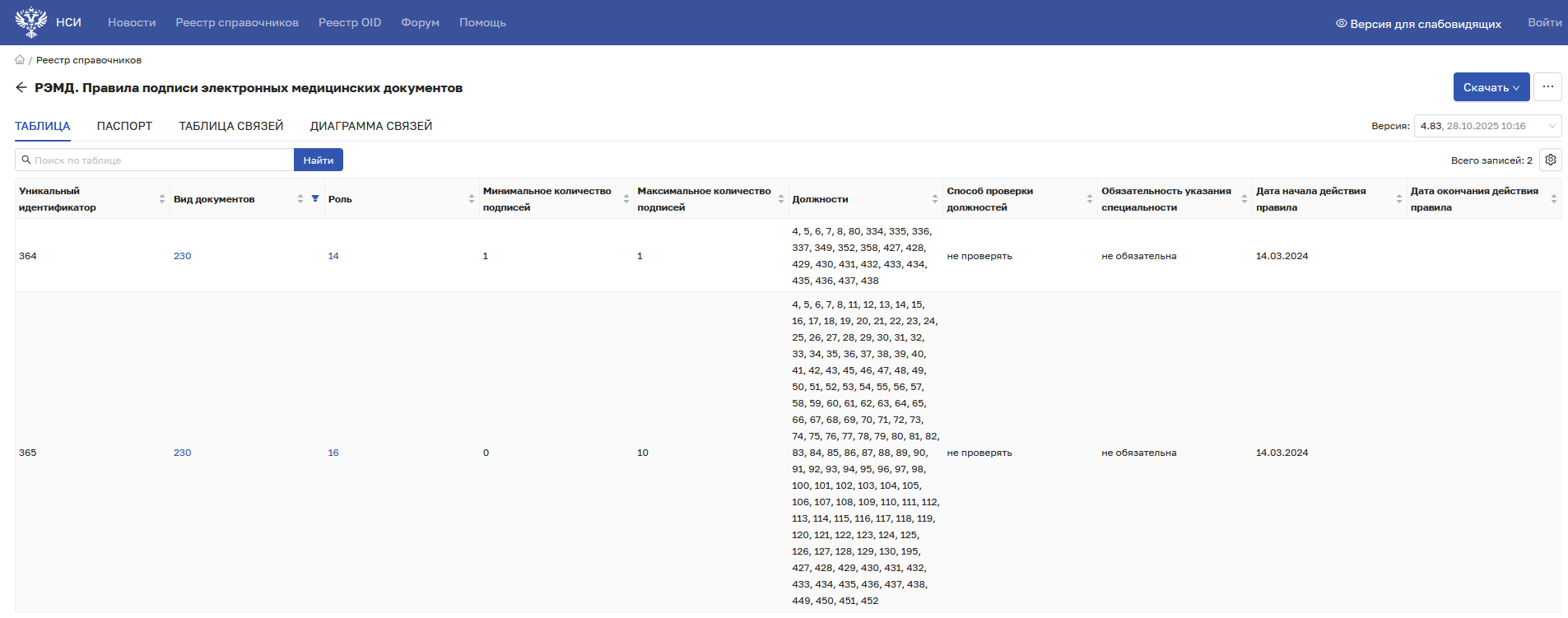Enable Версия для слабовидящих mode
This screenshot has width=1568, height=618.
(x=1417, y=24)
